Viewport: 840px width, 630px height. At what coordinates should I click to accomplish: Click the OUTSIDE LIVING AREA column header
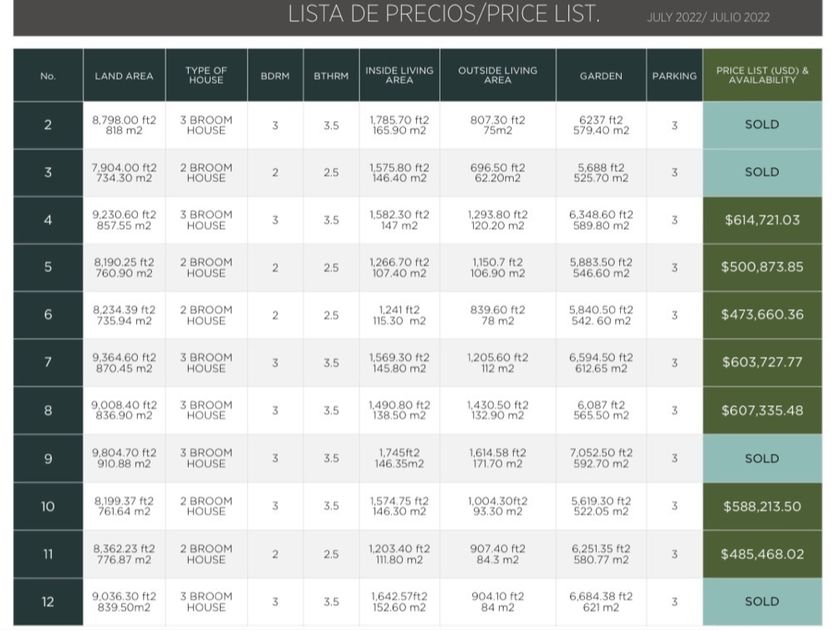497,76
